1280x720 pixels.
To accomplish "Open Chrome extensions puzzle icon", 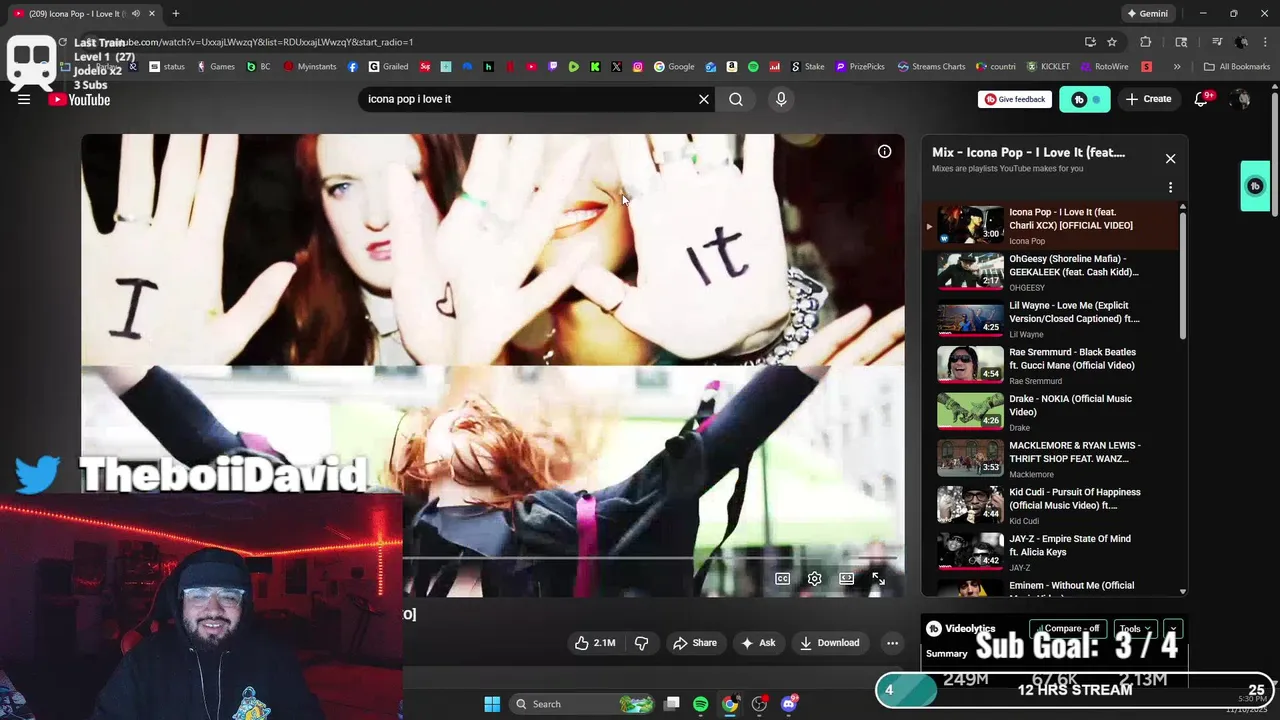I will point(1146,42).
